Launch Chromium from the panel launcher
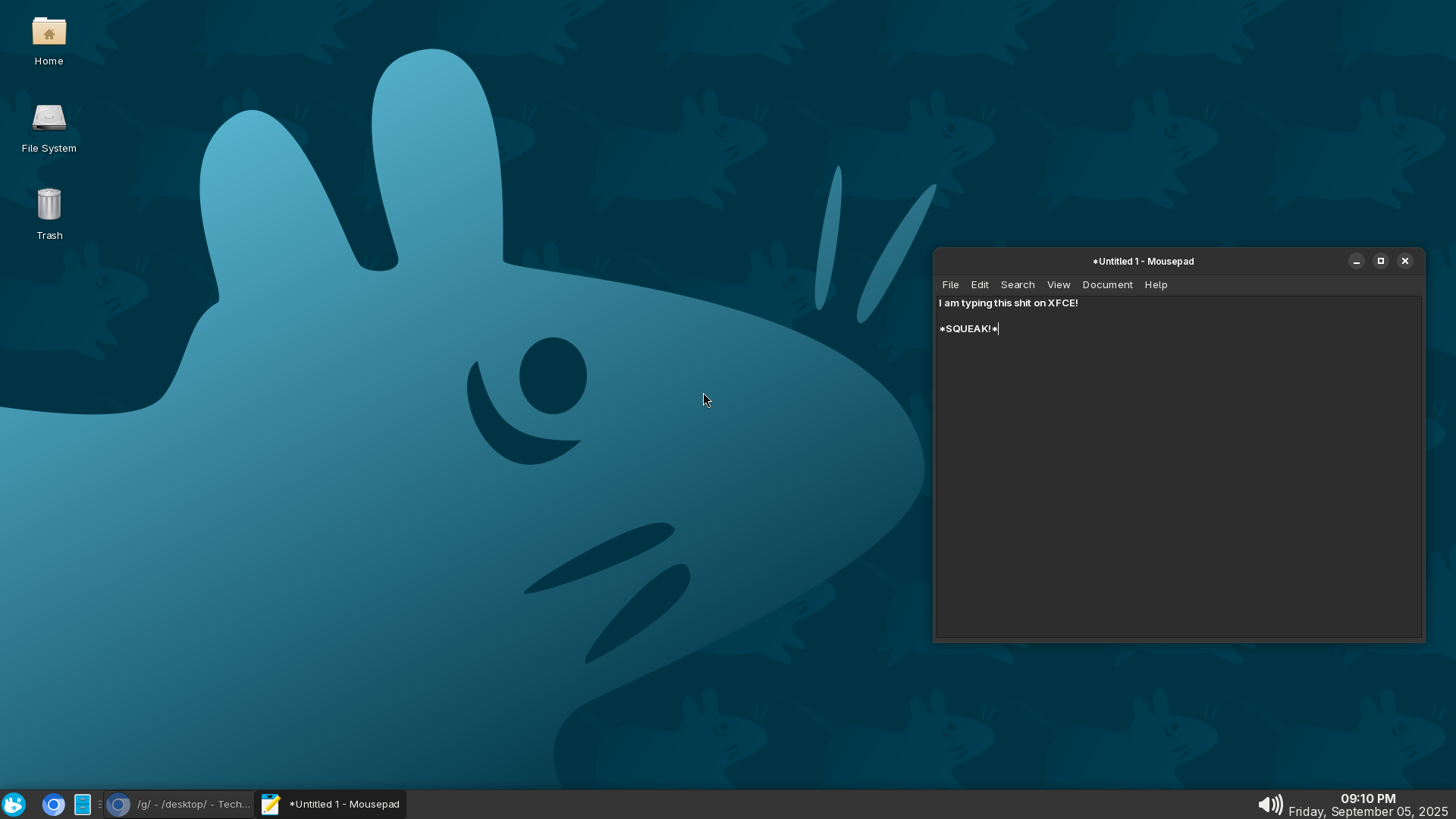This screenshot has width=1456, height=819. click(x=53, y=805)
